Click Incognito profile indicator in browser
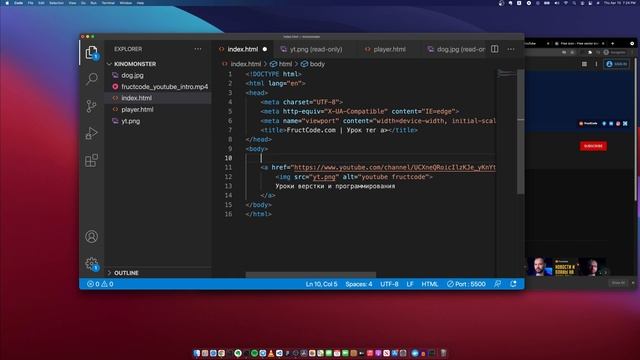Image resolution: width=640 pixels, height=360 pixels. click(615, 52)
